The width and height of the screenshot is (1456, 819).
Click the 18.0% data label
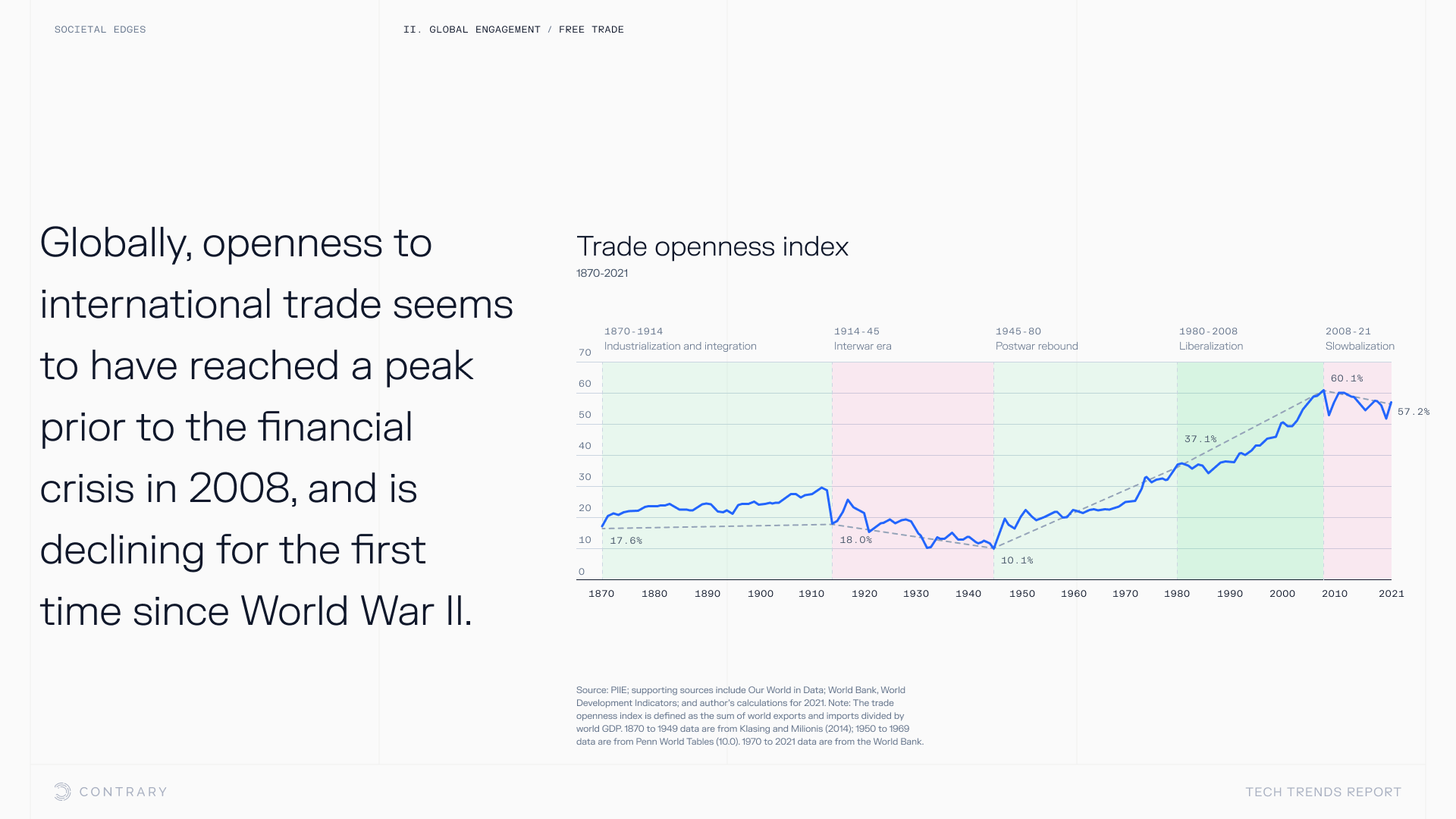pos(856,540)
